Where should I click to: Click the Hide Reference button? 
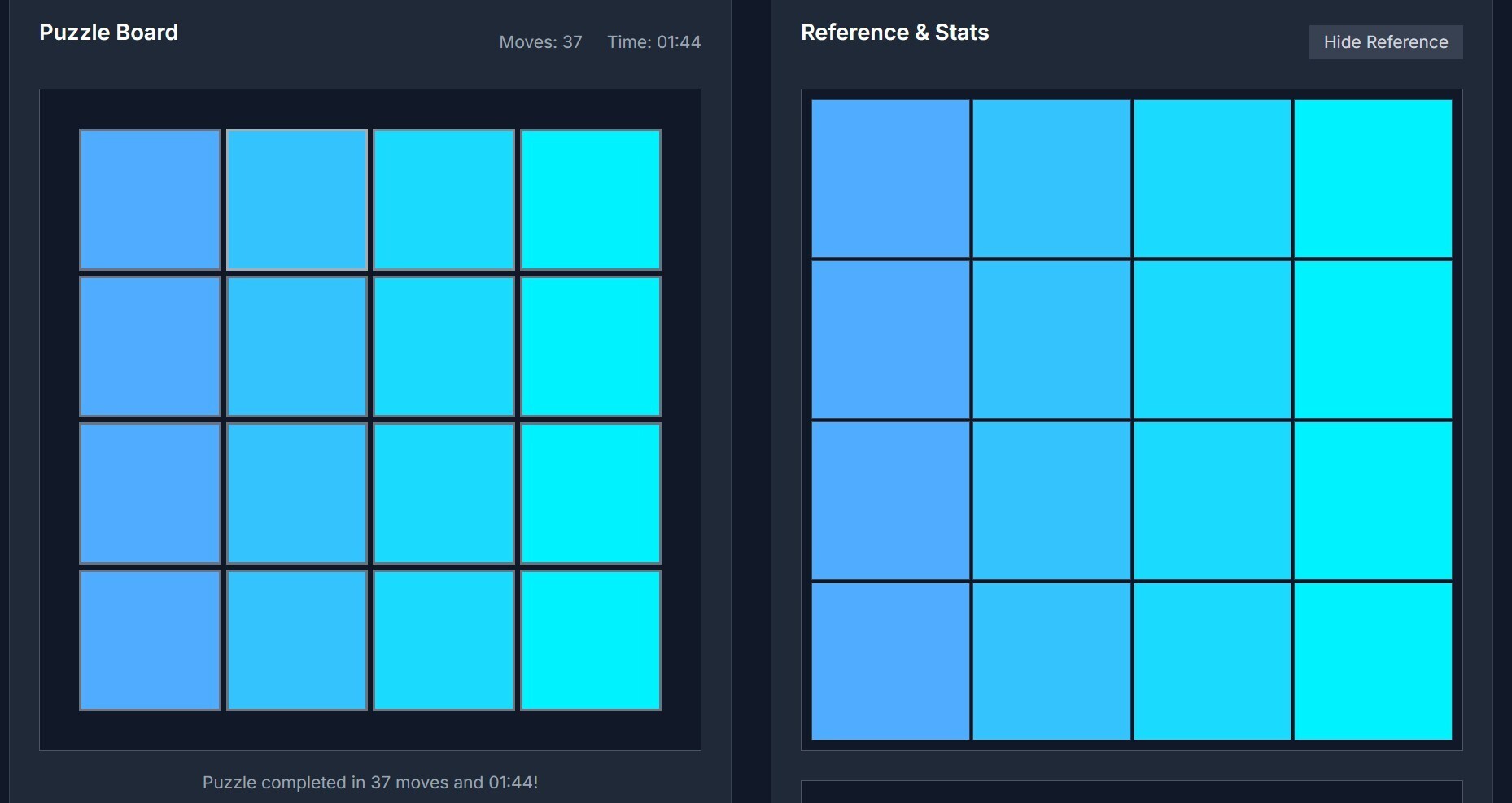coord(1385,42)
